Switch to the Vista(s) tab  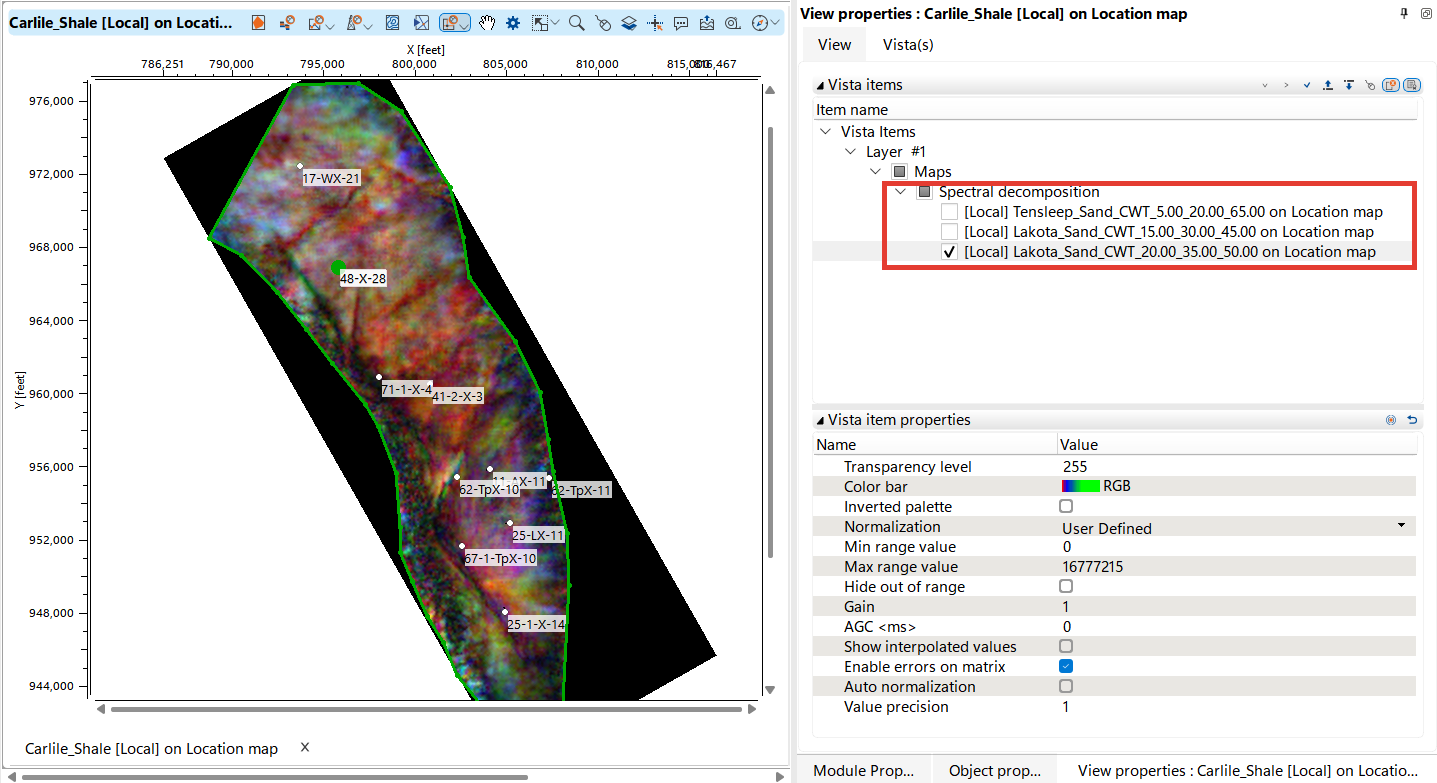tap(907, 44)
